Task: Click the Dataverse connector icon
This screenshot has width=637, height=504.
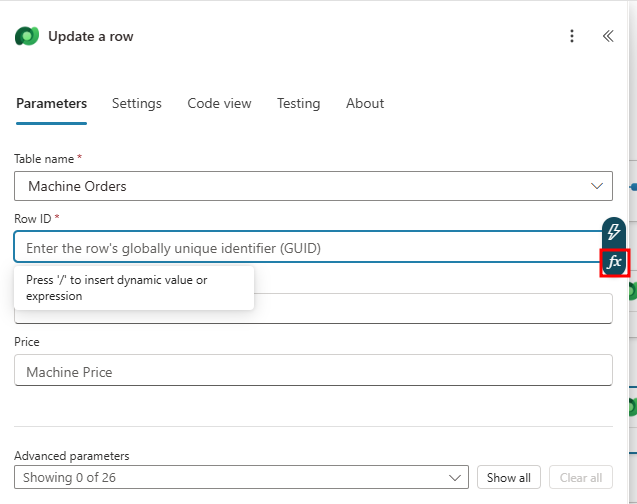Action: [26, 36]
